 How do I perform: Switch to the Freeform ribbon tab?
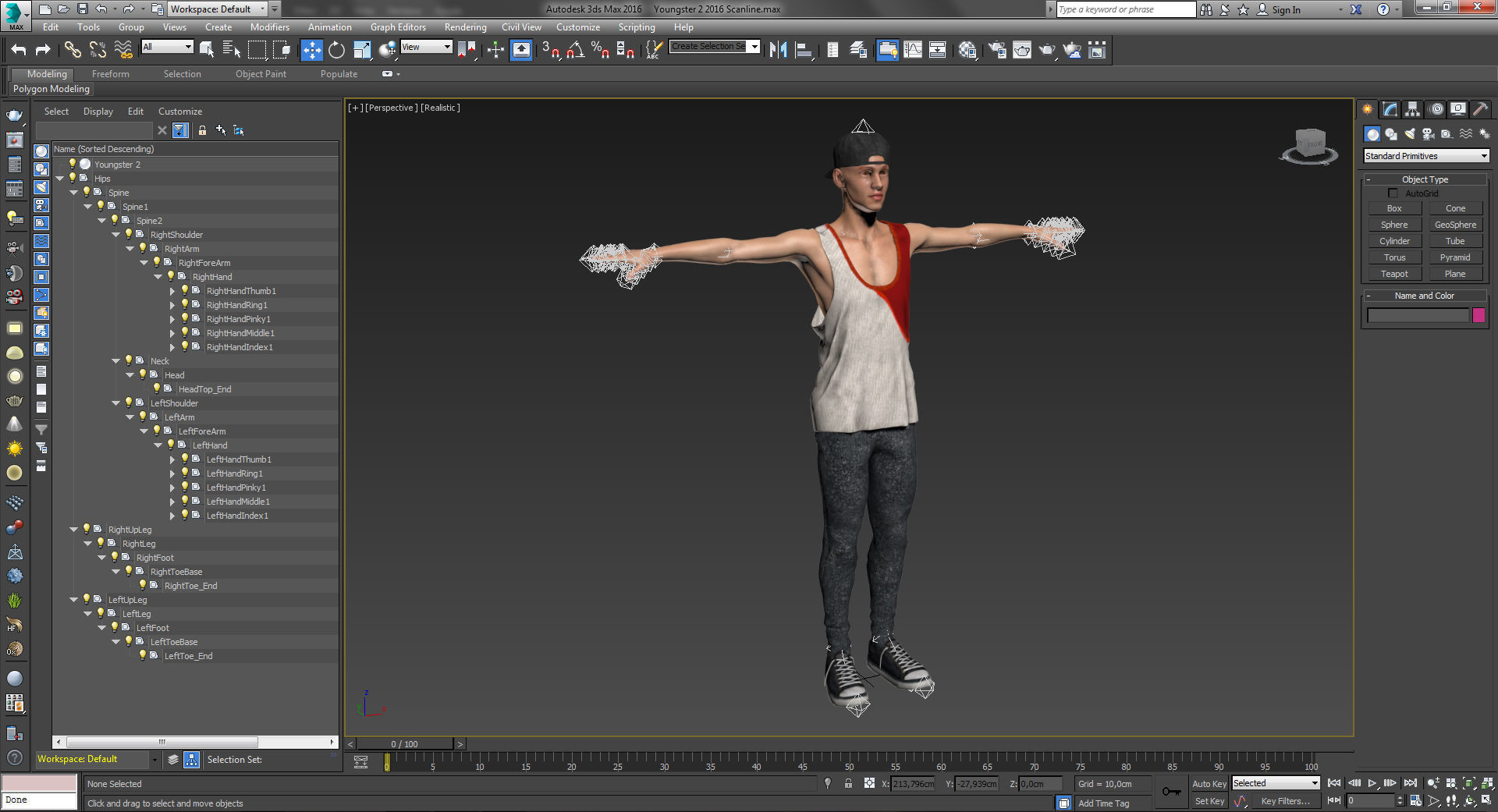point(111,74)
